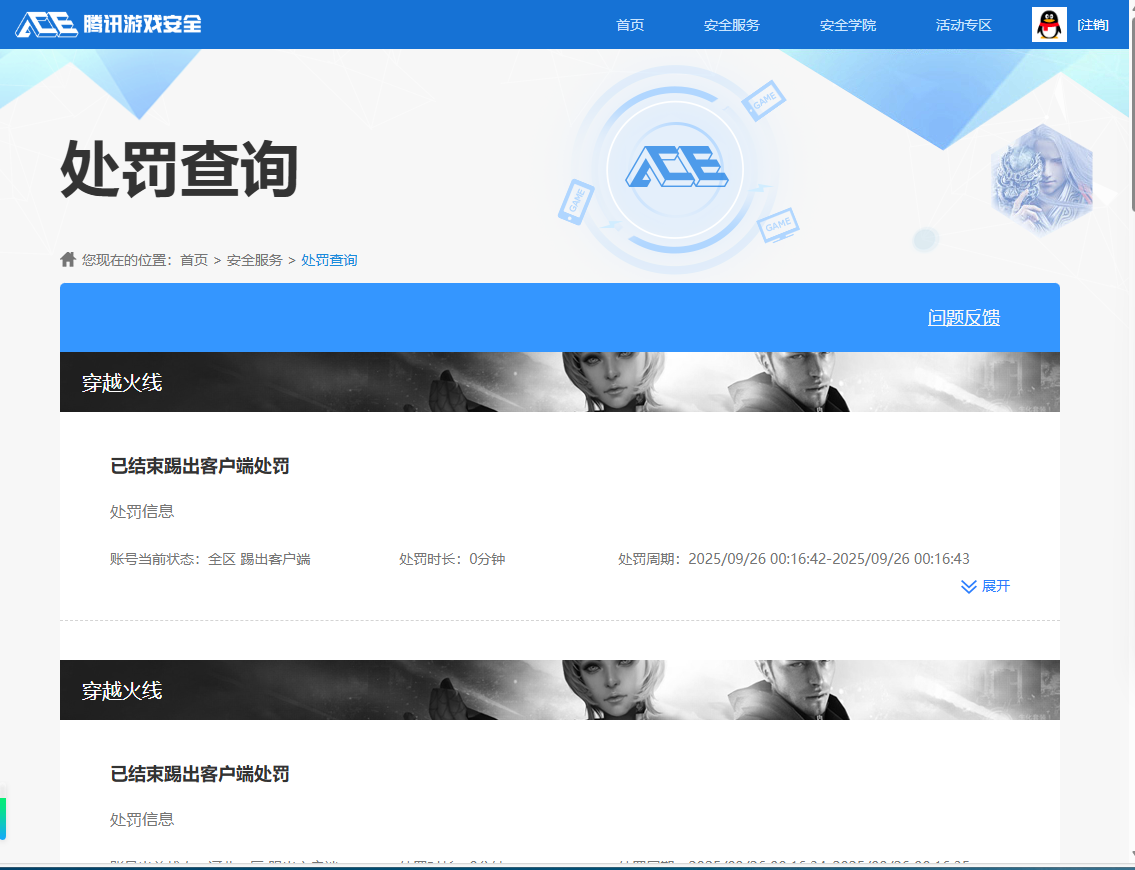
Task: Click the GAME monitor icon below-right of emblem
Action: click(777, 226)
